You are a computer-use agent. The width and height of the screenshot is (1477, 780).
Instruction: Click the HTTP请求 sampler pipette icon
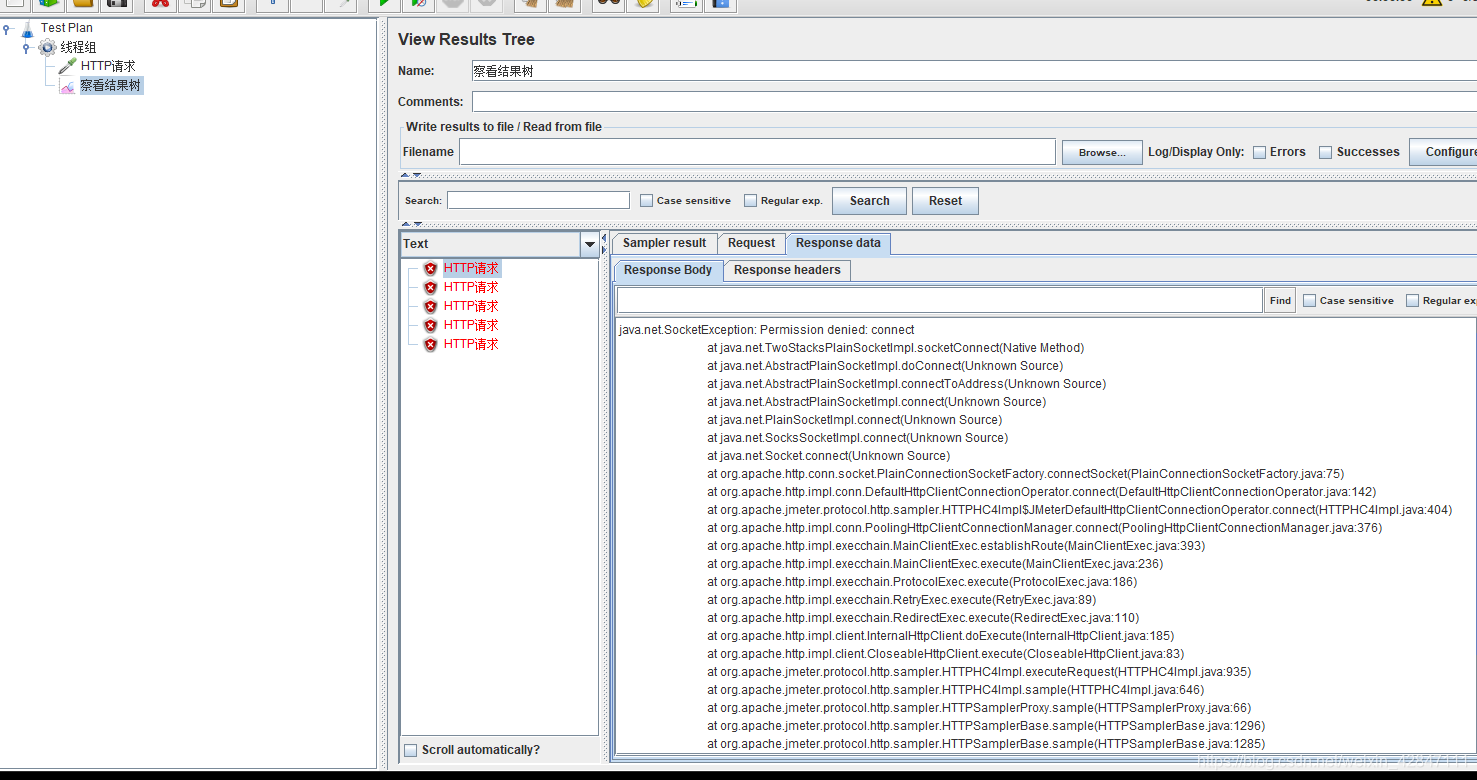pos(67,66)
